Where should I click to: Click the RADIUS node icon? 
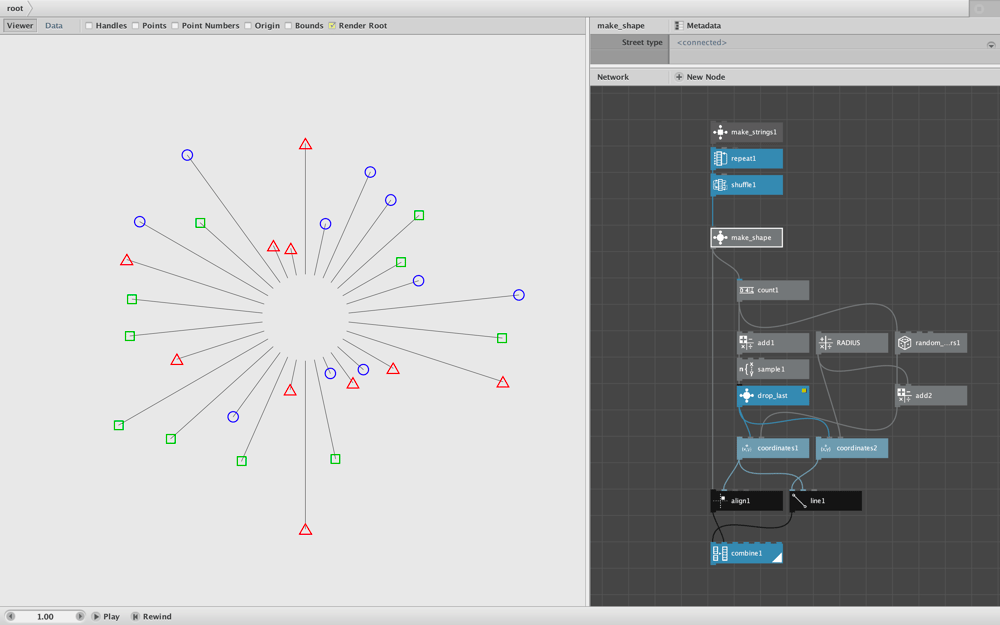point(825,342)
